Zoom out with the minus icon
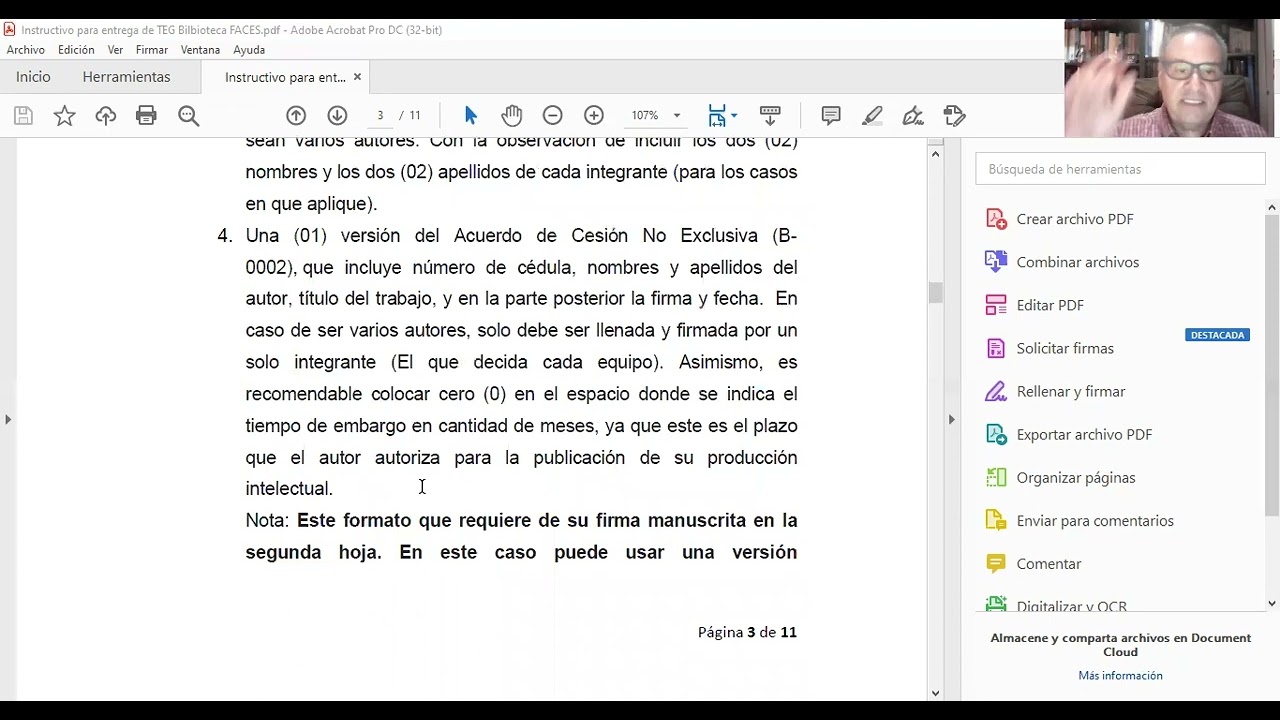 pos(552,116)
